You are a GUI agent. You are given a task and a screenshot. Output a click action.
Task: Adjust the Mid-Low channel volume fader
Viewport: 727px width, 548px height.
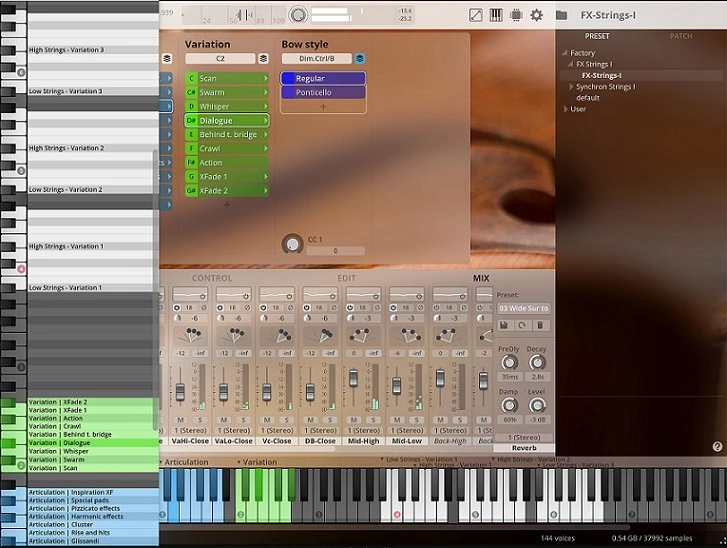pyautogui.click(x=396, y=386)
